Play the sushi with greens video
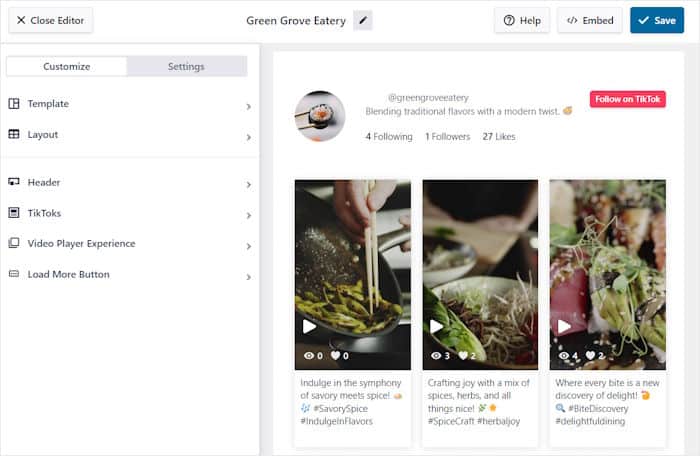The image size is (700, 456). coord(564,326)
